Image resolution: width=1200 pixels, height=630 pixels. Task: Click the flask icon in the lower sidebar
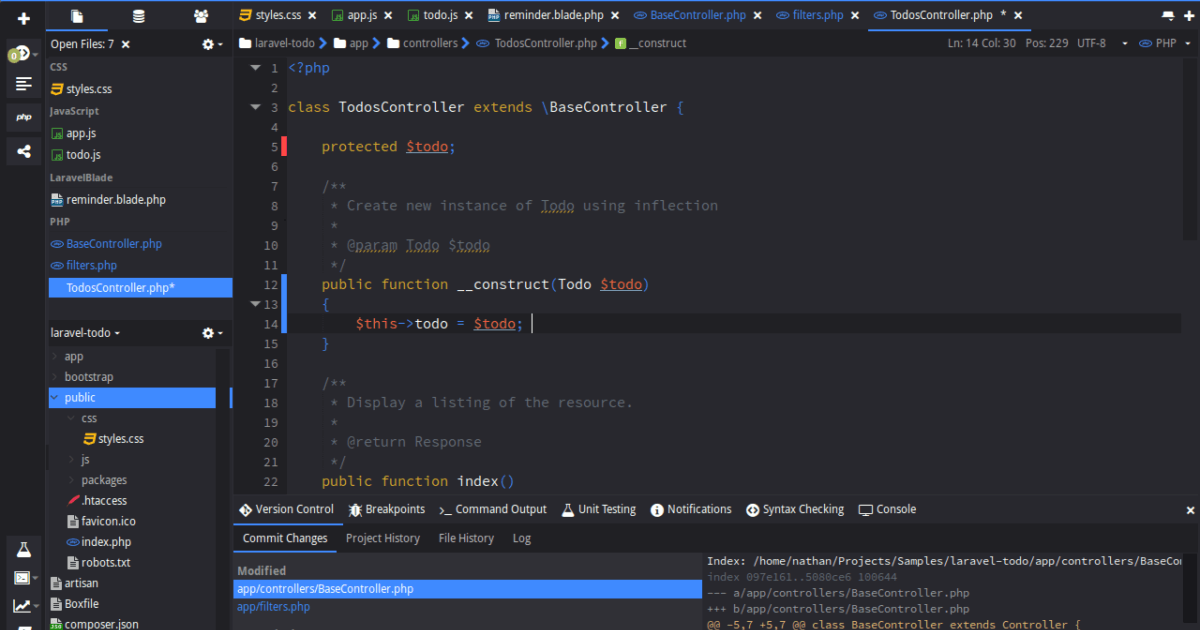tap(23, 549)
